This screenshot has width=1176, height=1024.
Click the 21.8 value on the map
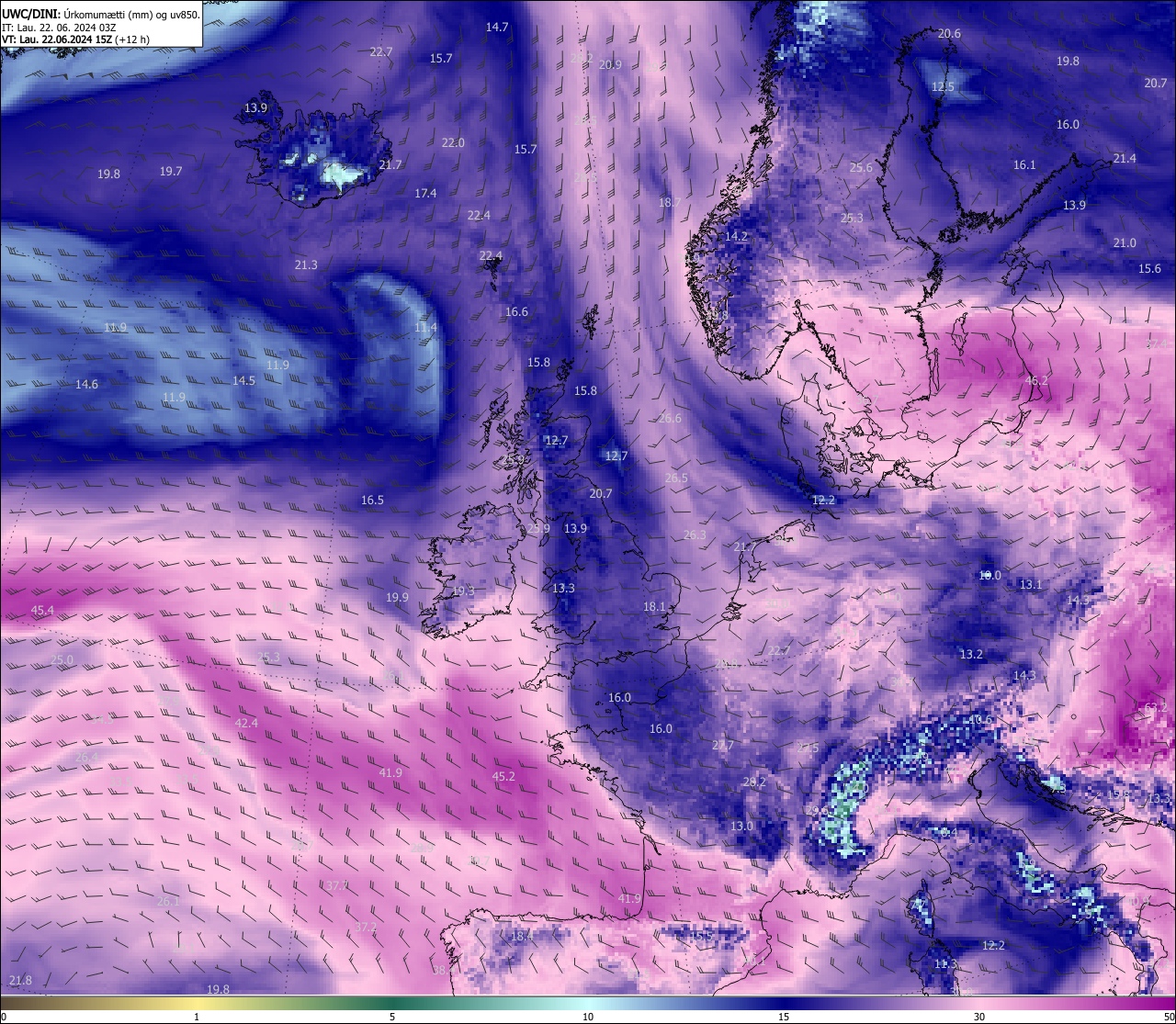click(20, 981)
